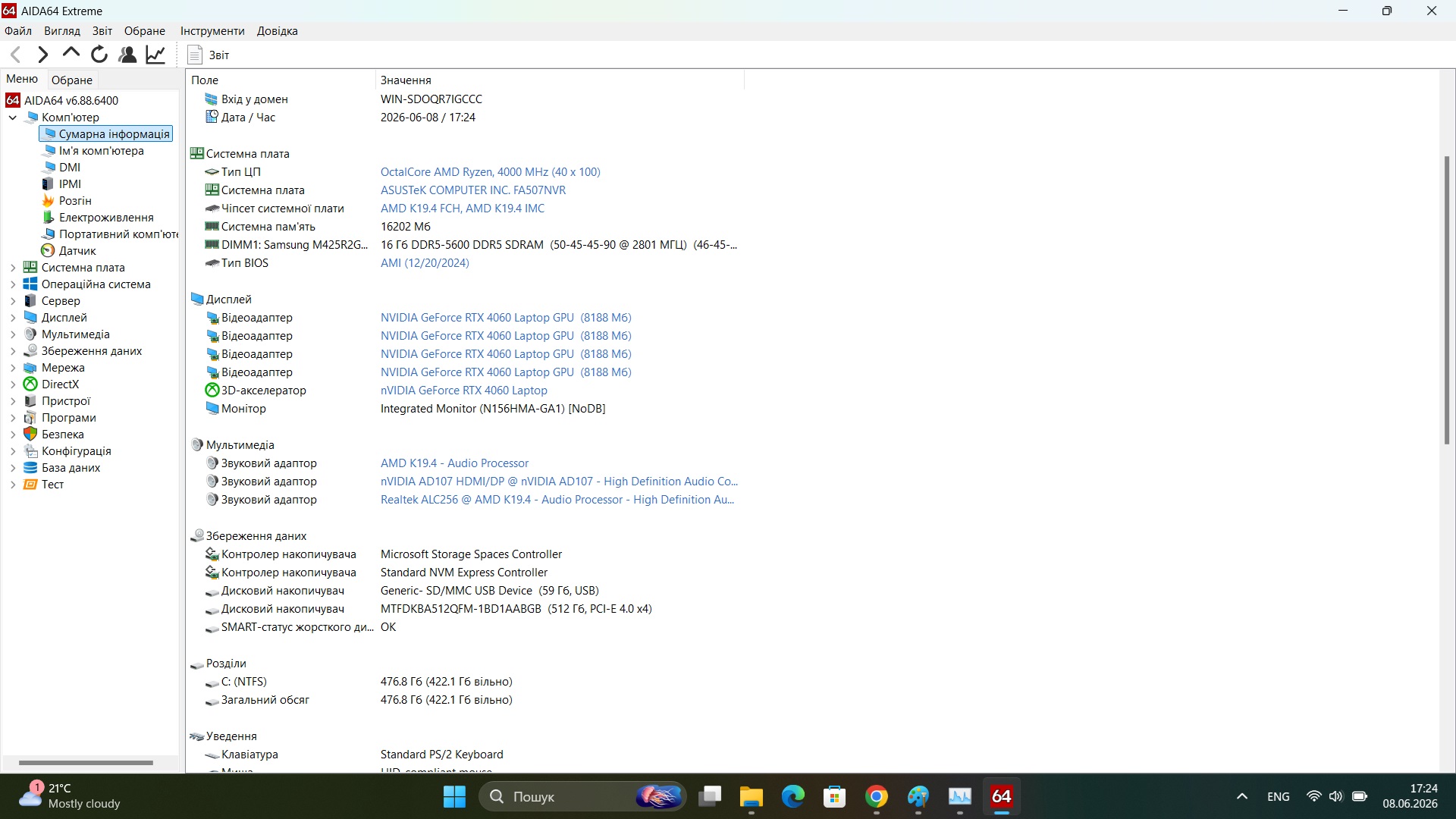Click the Пристрої devices icon in the tree

[30, 401]
